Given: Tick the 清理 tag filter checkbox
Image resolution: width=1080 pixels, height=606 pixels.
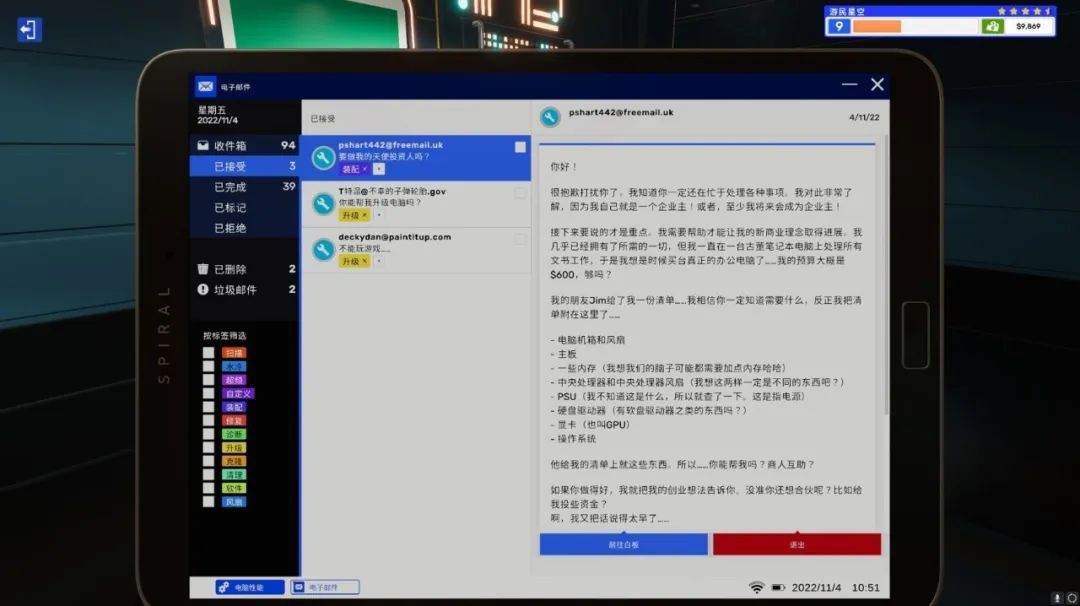Looking at the screenshot, I should [208, 474].
